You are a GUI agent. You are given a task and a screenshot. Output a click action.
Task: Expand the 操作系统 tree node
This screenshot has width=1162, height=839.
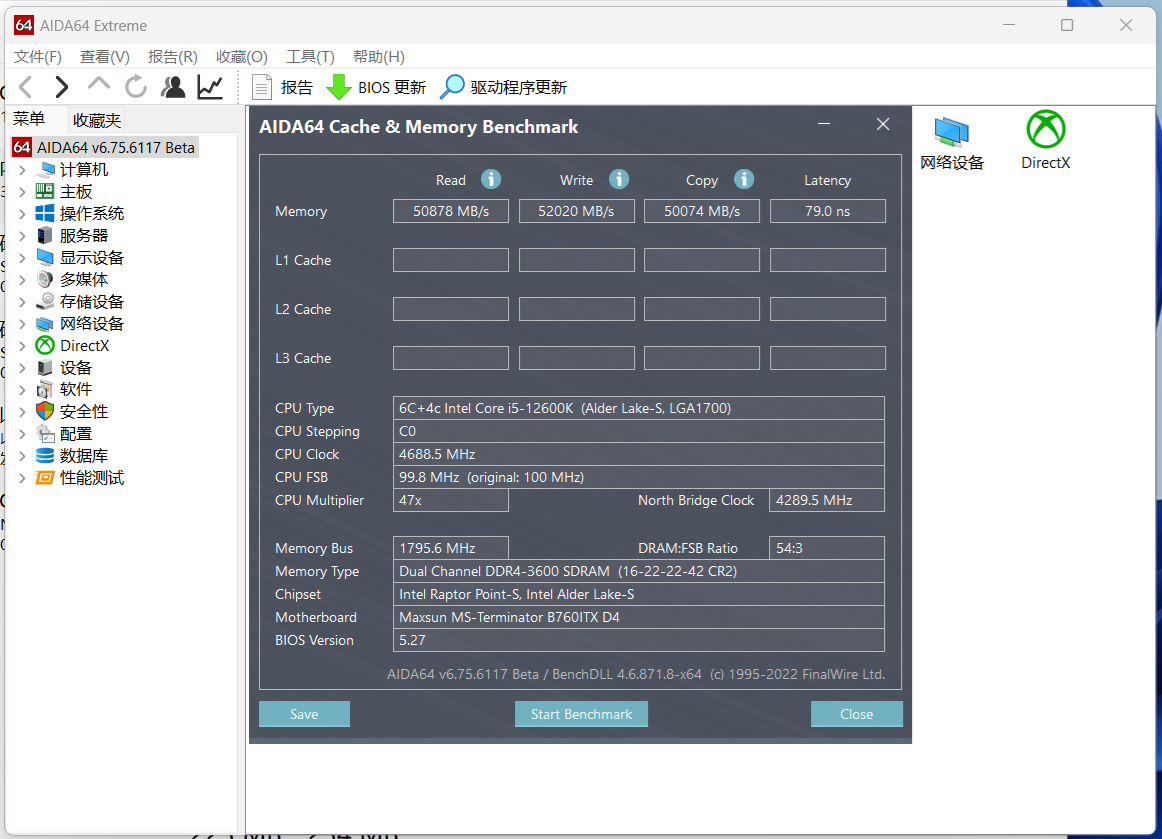pyautogui.click(x=22, y=213)
